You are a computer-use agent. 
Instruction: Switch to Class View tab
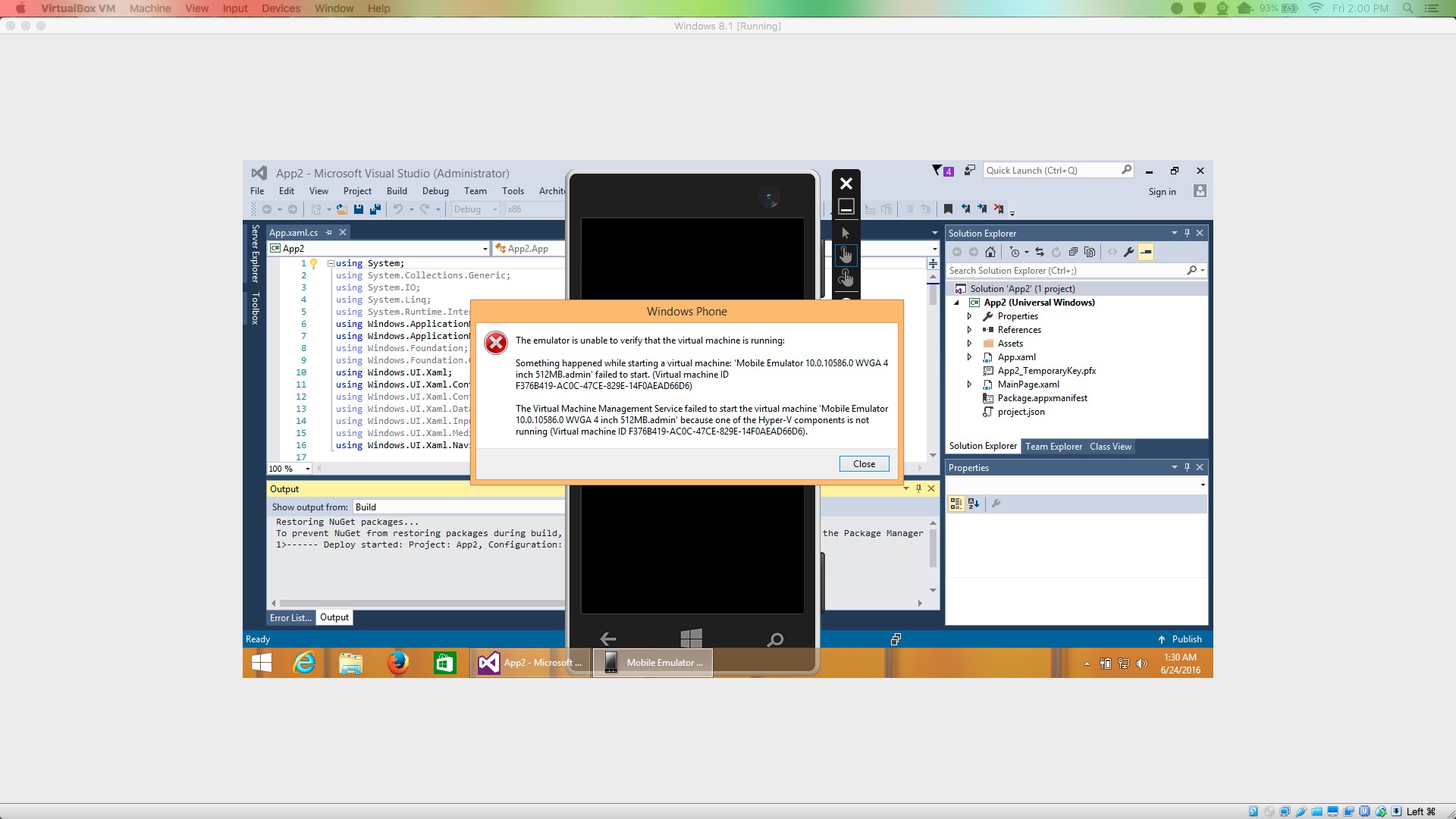(1110, 447)
